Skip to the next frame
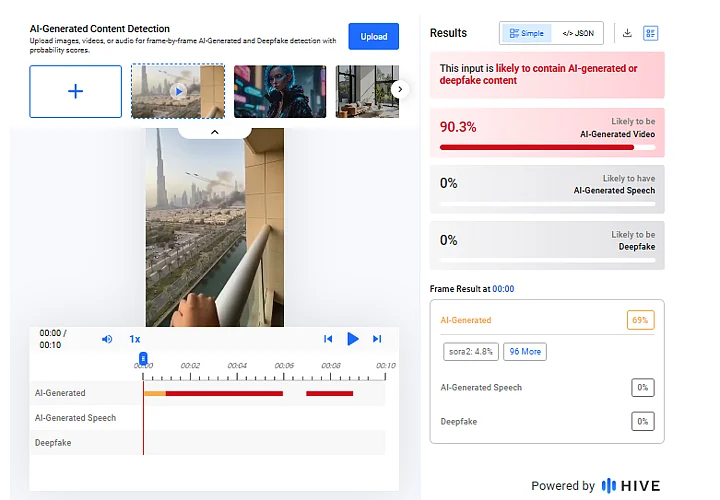The height and width of the screenshot is (500, 720). click(377, 339)
